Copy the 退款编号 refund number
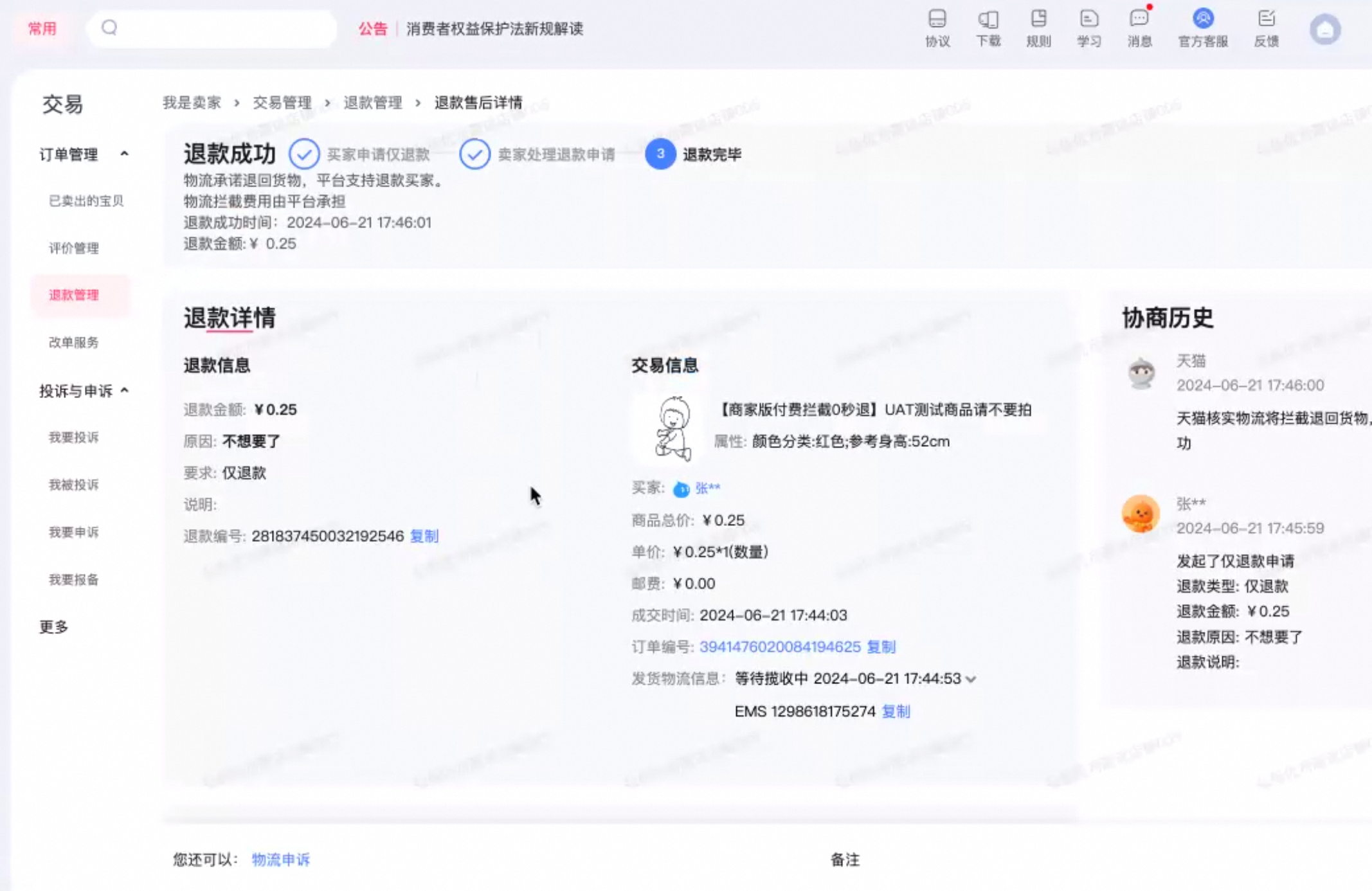Viewport: 1372px width, 891px height. [x=425, y=537]
